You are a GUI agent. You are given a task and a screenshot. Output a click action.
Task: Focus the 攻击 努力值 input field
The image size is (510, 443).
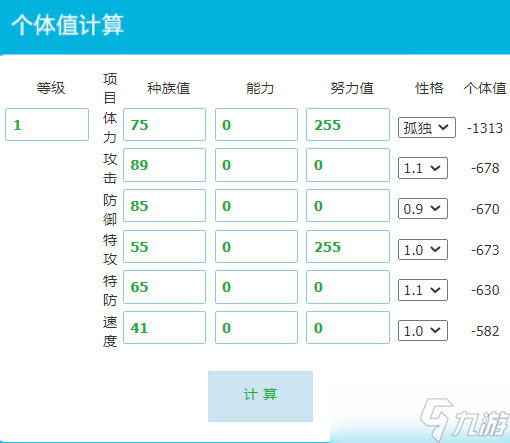click(x=348, y=165)
